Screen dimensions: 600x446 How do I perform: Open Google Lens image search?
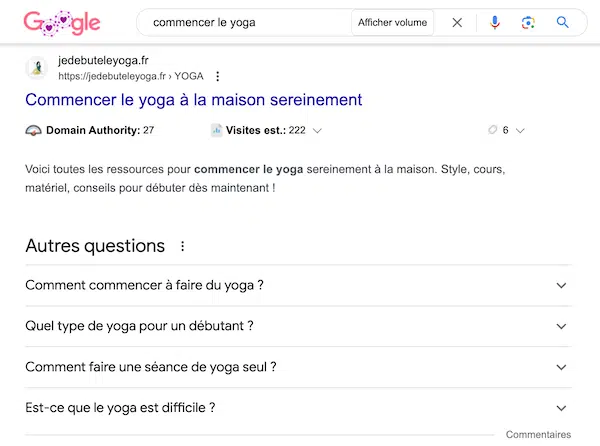[x=528, y=22]
